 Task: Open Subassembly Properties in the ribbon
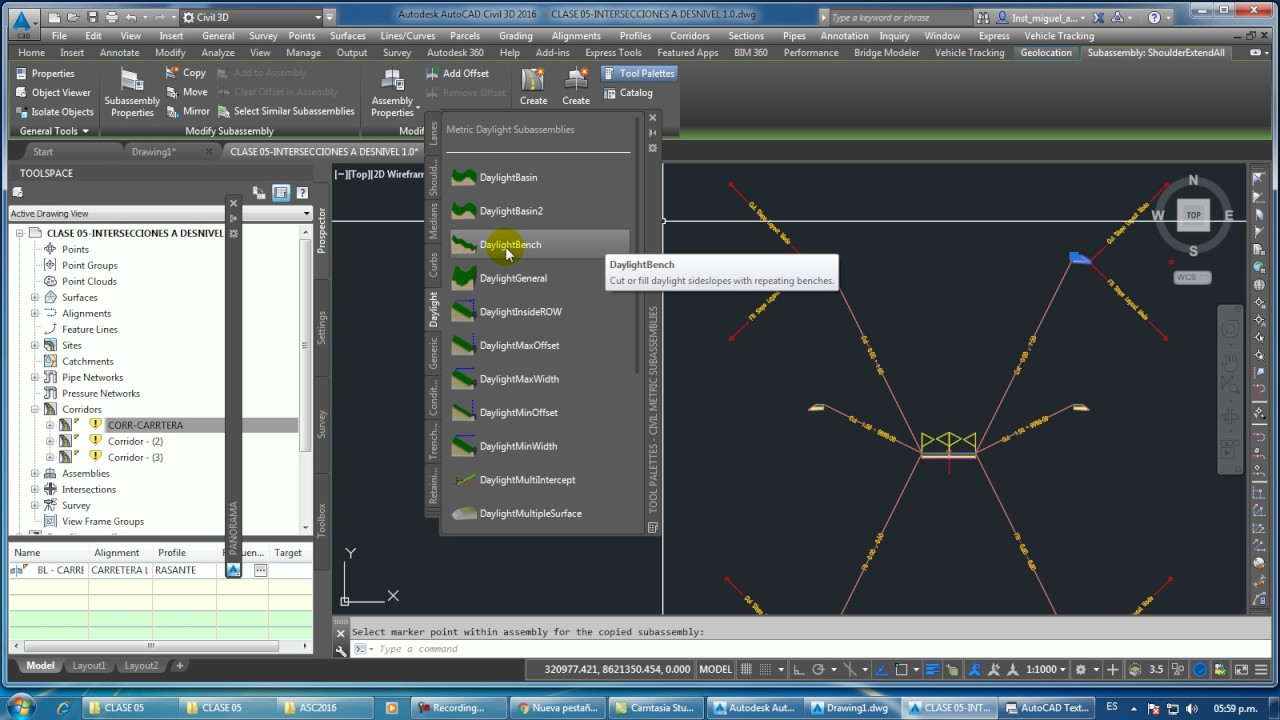point(132,92)
